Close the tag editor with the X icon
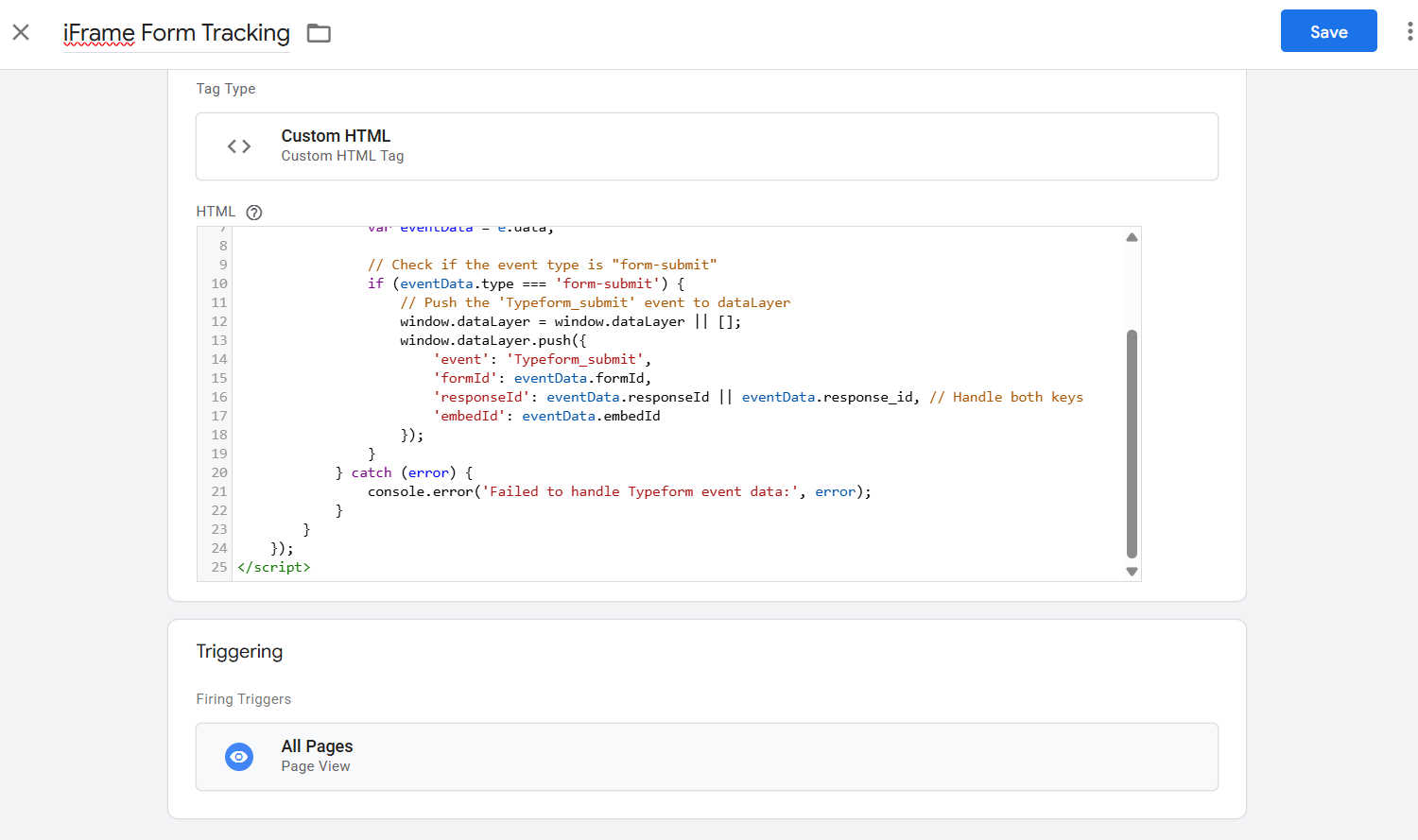Viewport: 1418px width, 840px height. [x=21, y=33]
